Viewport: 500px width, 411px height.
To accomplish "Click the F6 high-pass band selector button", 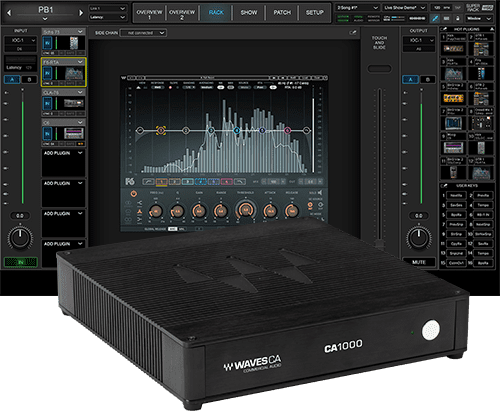I will (x=148, y=182).
